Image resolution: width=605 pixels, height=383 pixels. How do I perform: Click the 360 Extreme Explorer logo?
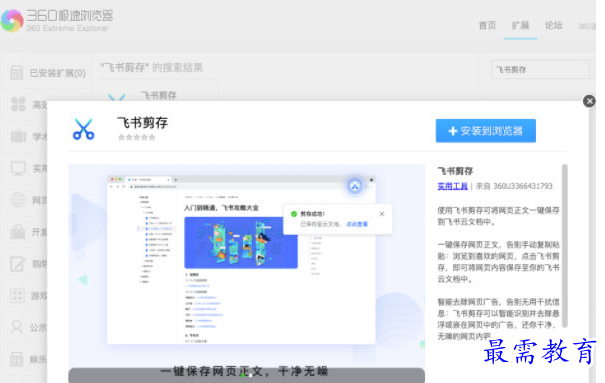coord(57,20)
